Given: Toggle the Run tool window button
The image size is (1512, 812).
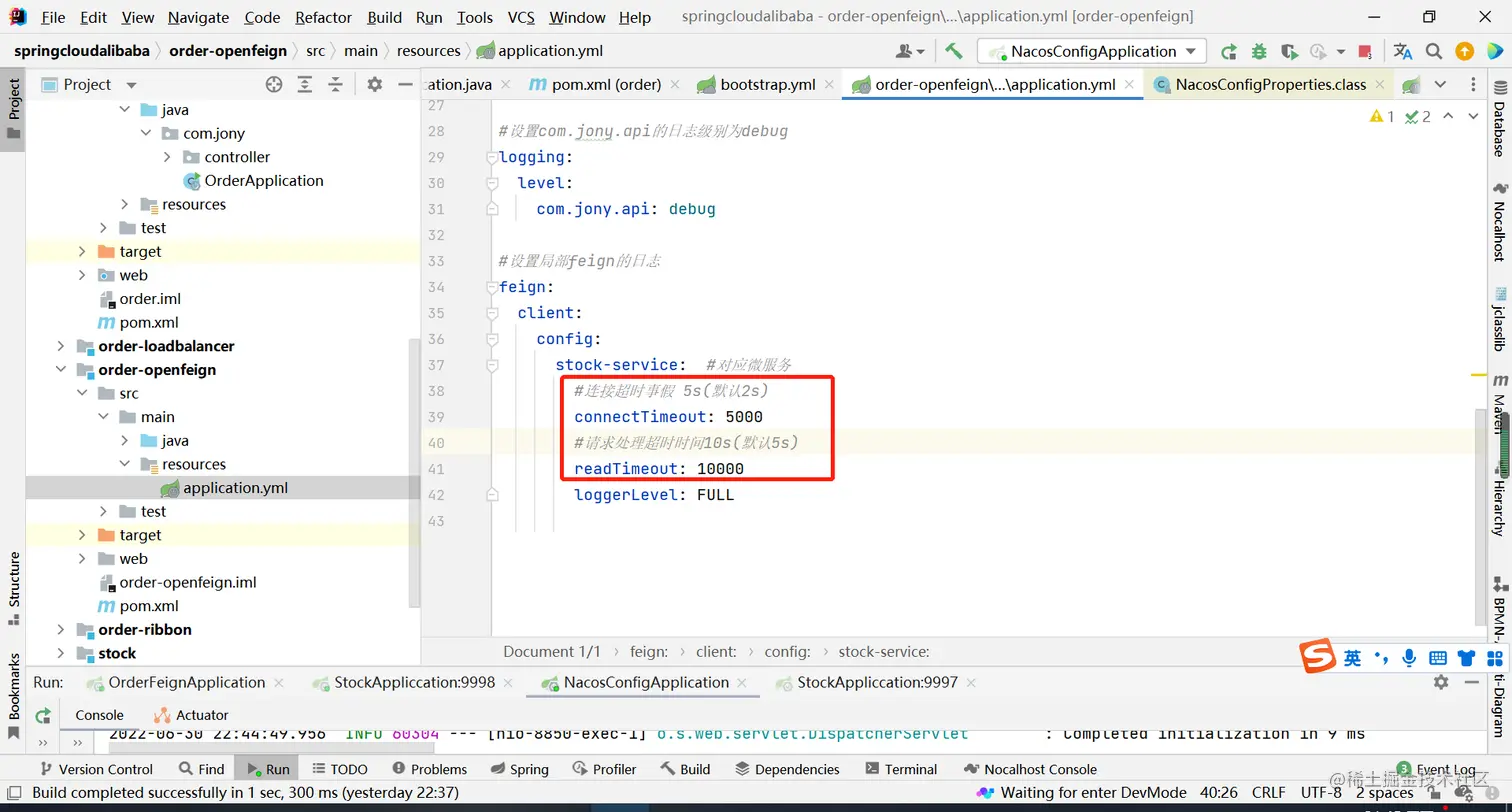Looking at the screenshot, I should [x=266, y=769].
